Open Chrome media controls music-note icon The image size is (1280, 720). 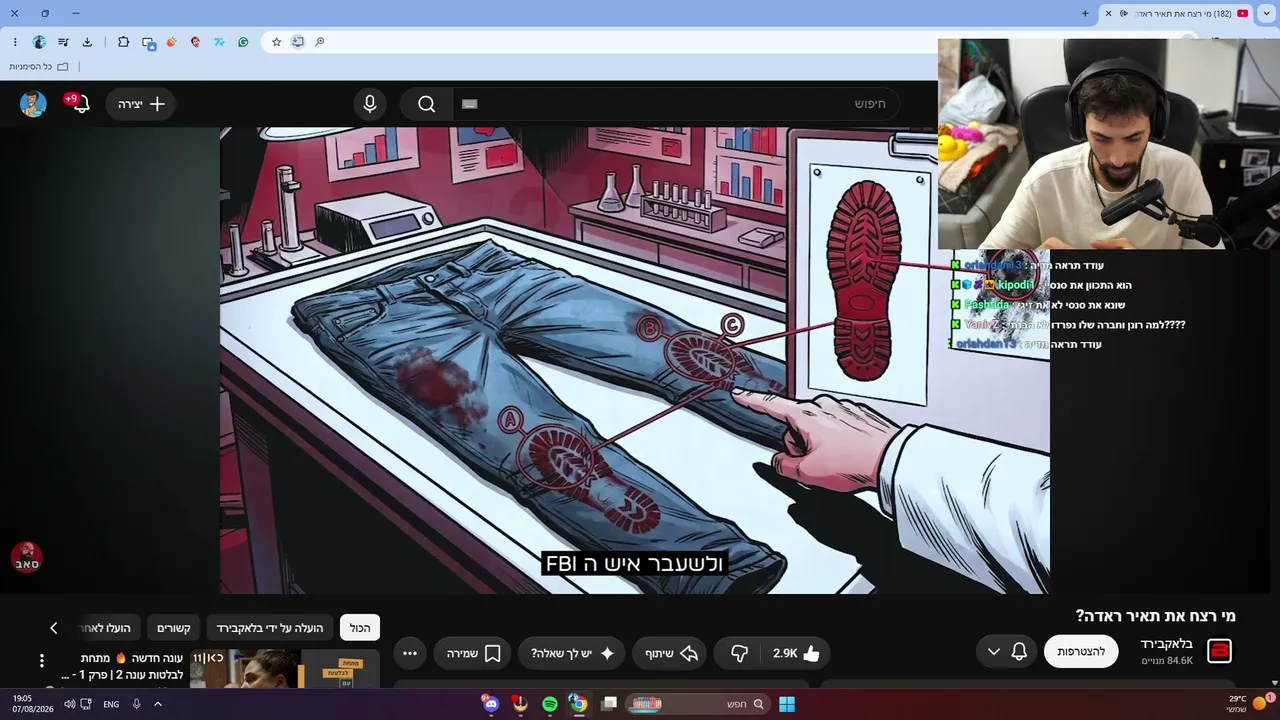click(63, 42)
